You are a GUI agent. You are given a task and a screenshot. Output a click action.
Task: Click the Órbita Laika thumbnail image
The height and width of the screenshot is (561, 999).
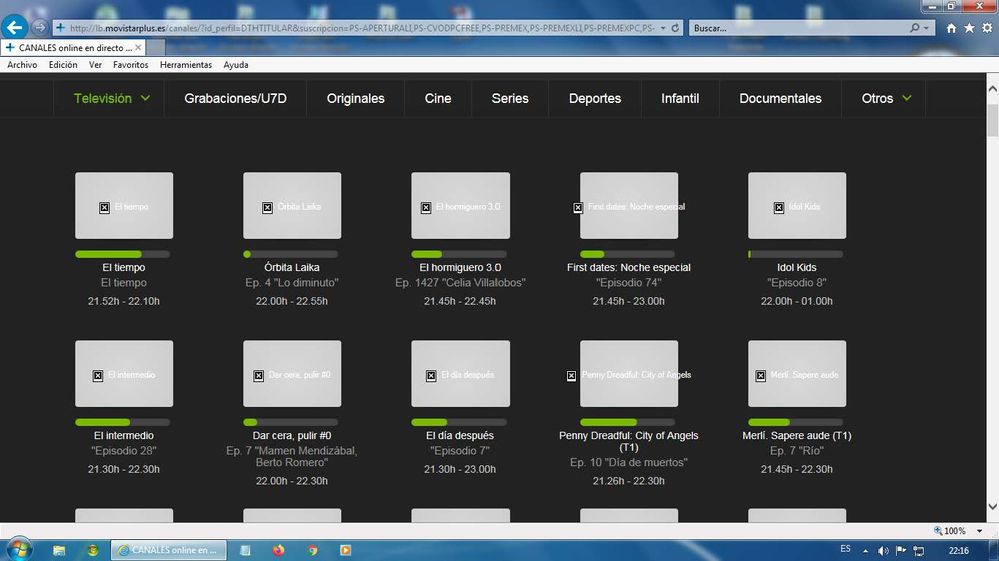click(x=292, y=206)
